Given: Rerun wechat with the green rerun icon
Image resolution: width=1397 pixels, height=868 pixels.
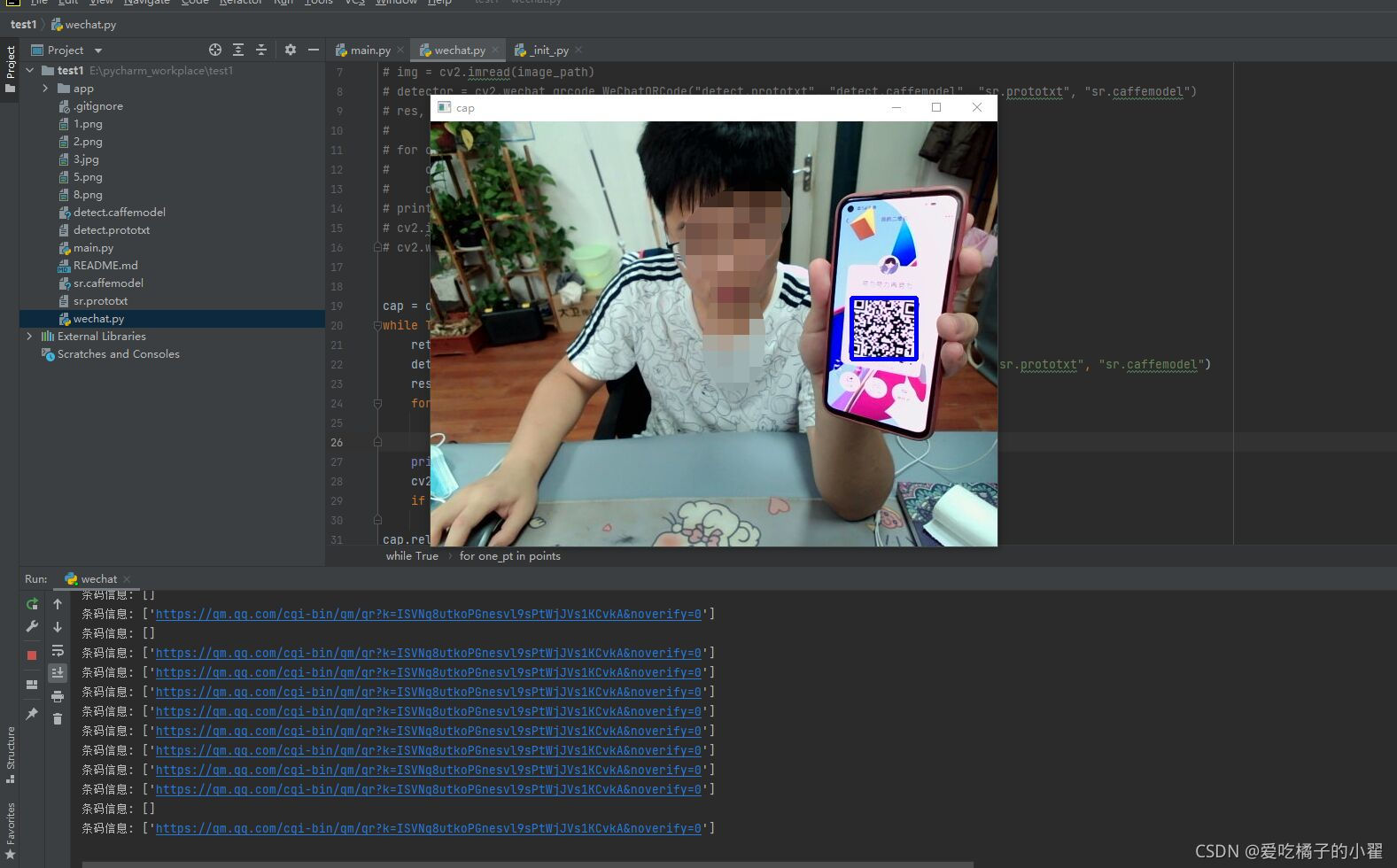Looking at the screenshot, I should pos(32,604).
